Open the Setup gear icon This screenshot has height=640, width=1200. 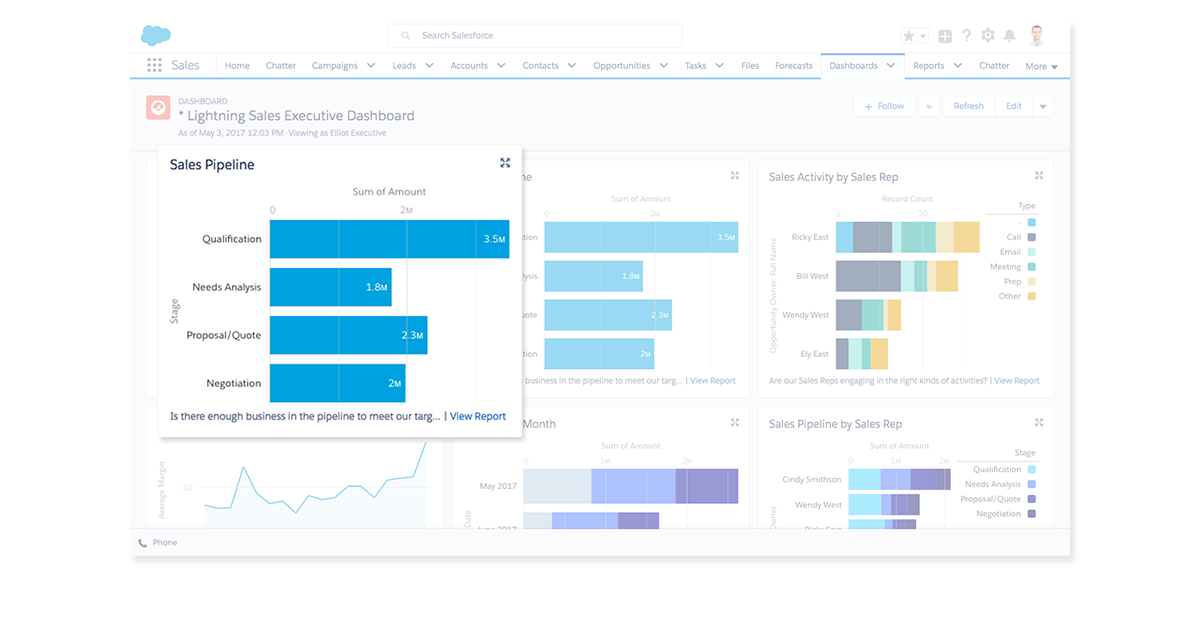tap(988, 36)
